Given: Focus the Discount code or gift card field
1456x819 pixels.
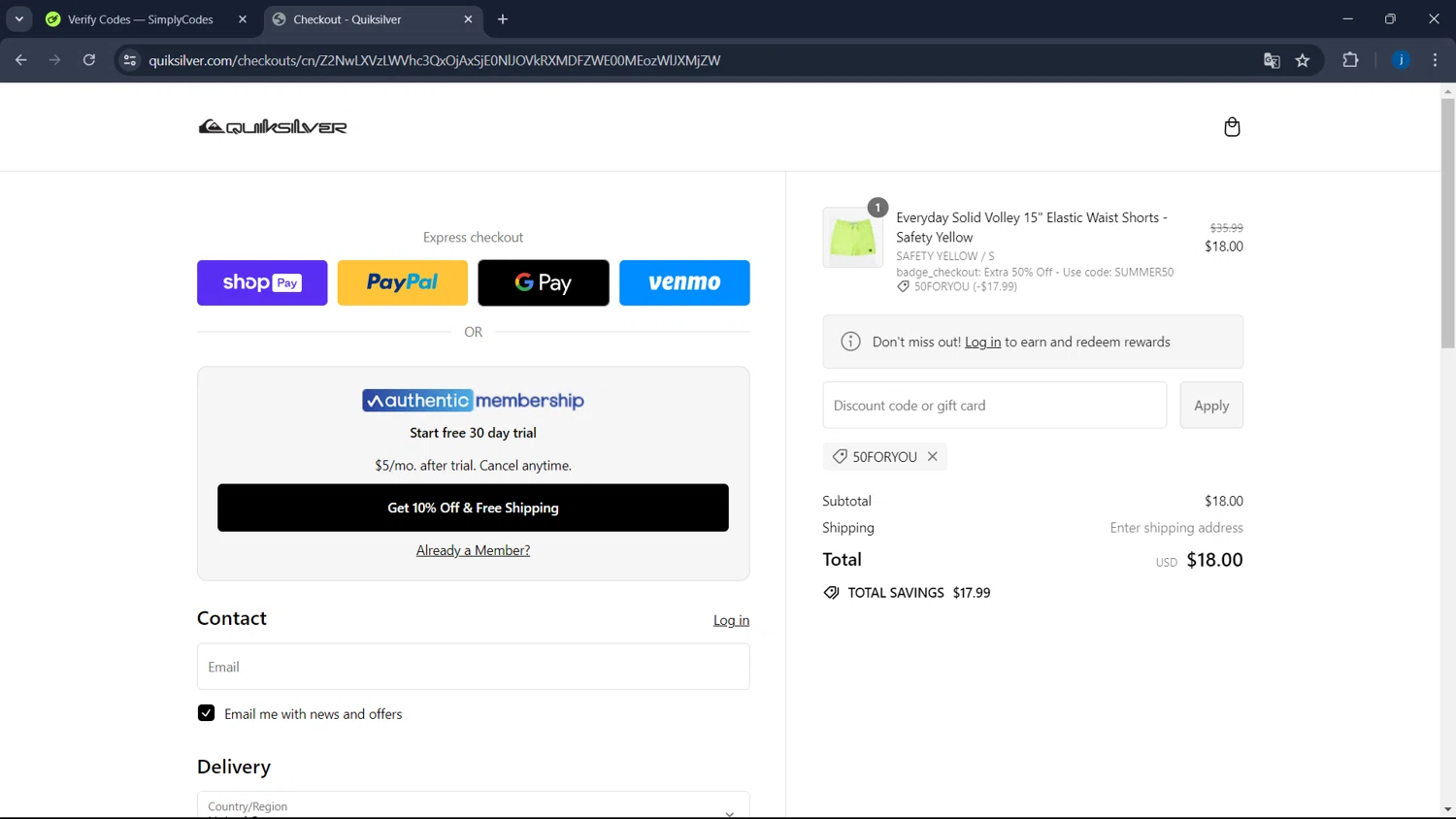Looking at the screenshot, I should pyautogui.click(x=994, y=406).
